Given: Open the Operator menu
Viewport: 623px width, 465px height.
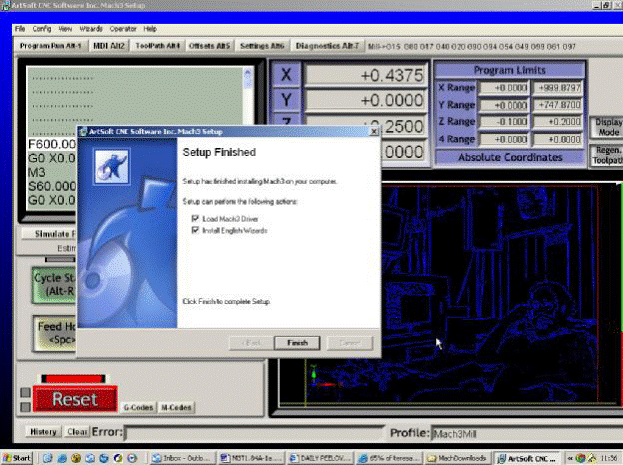Looking at the screenshot, I should [123, 29].
